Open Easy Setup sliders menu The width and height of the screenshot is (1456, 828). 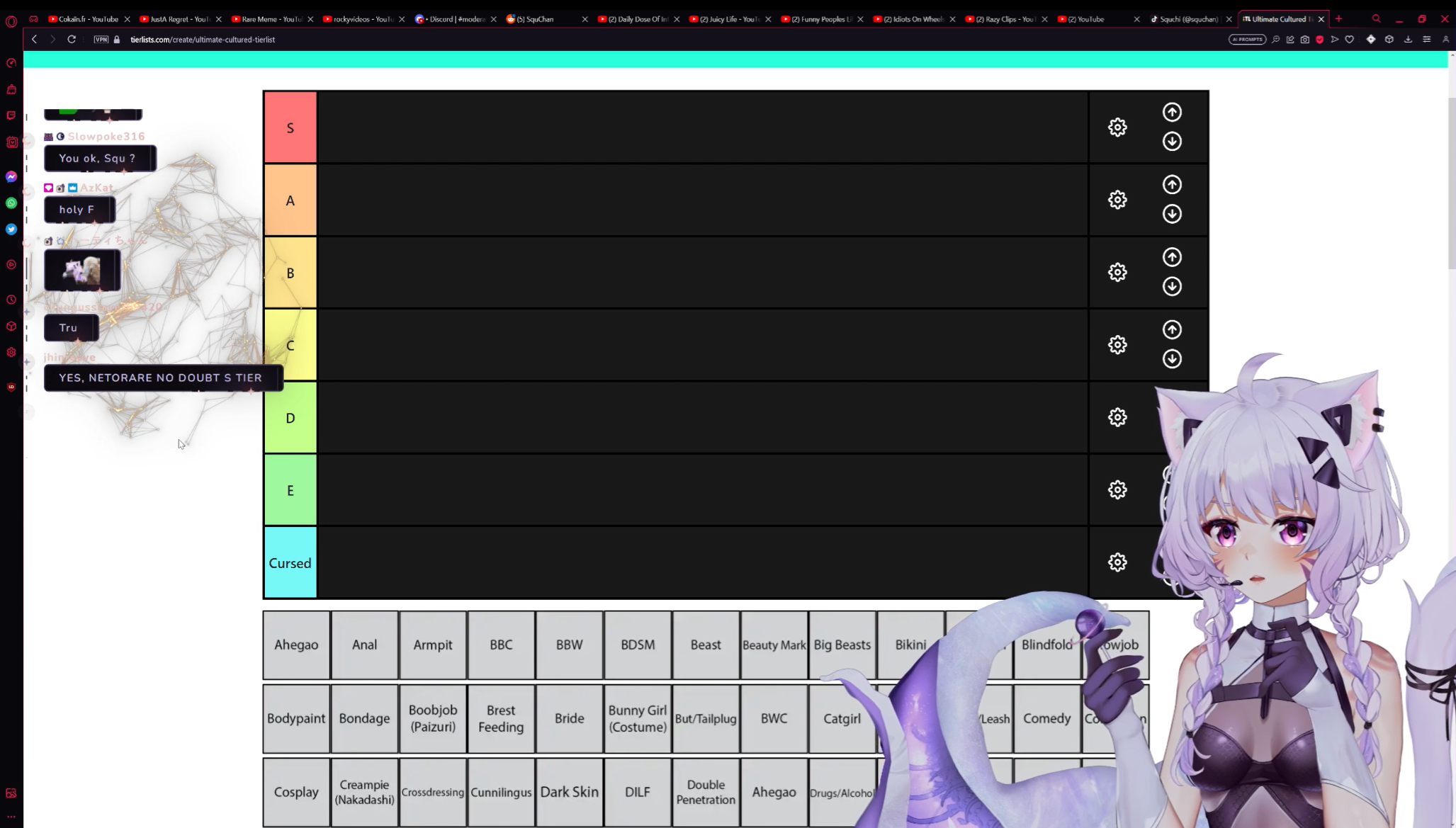click(1427, 40)
